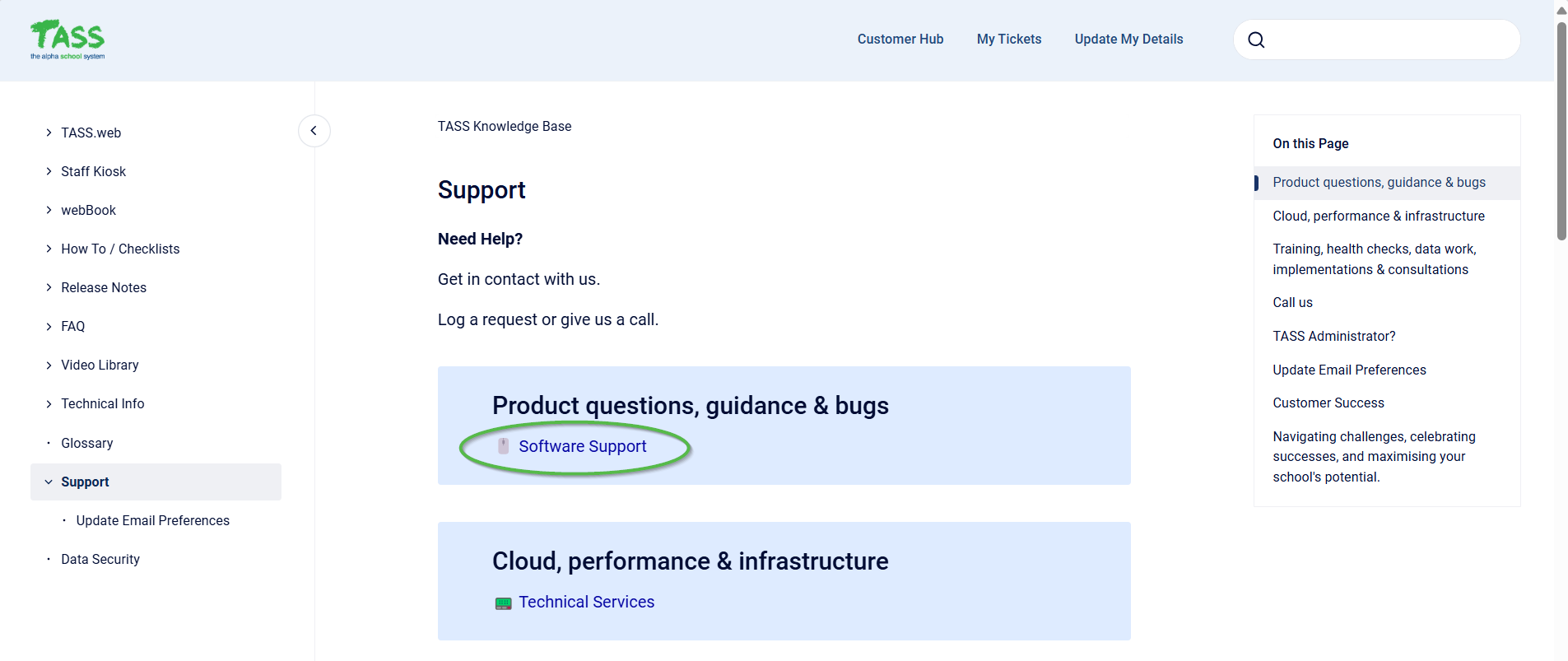Expand the Staff Kiosk section chevron
Image resolution: width=1568 pixels, height=661 pixels.
(x=49, y=171)
